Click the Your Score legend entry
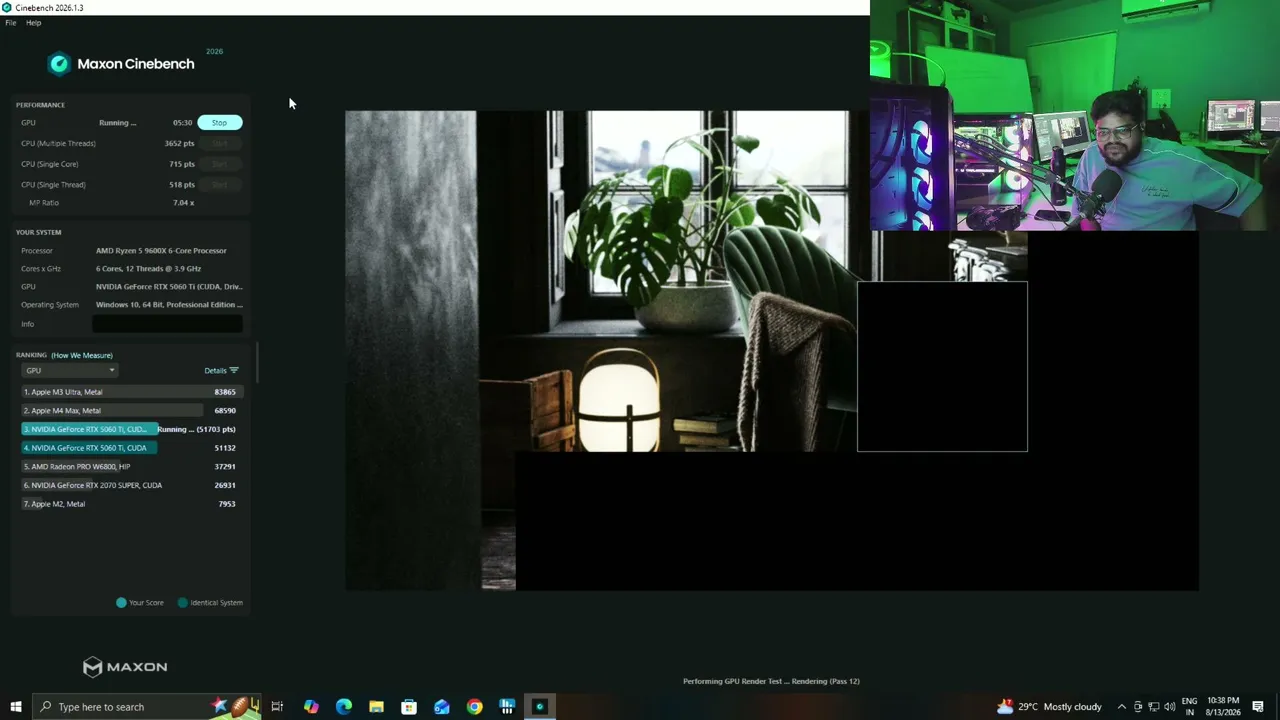The image size is (1280, 720). coord(140,603)
